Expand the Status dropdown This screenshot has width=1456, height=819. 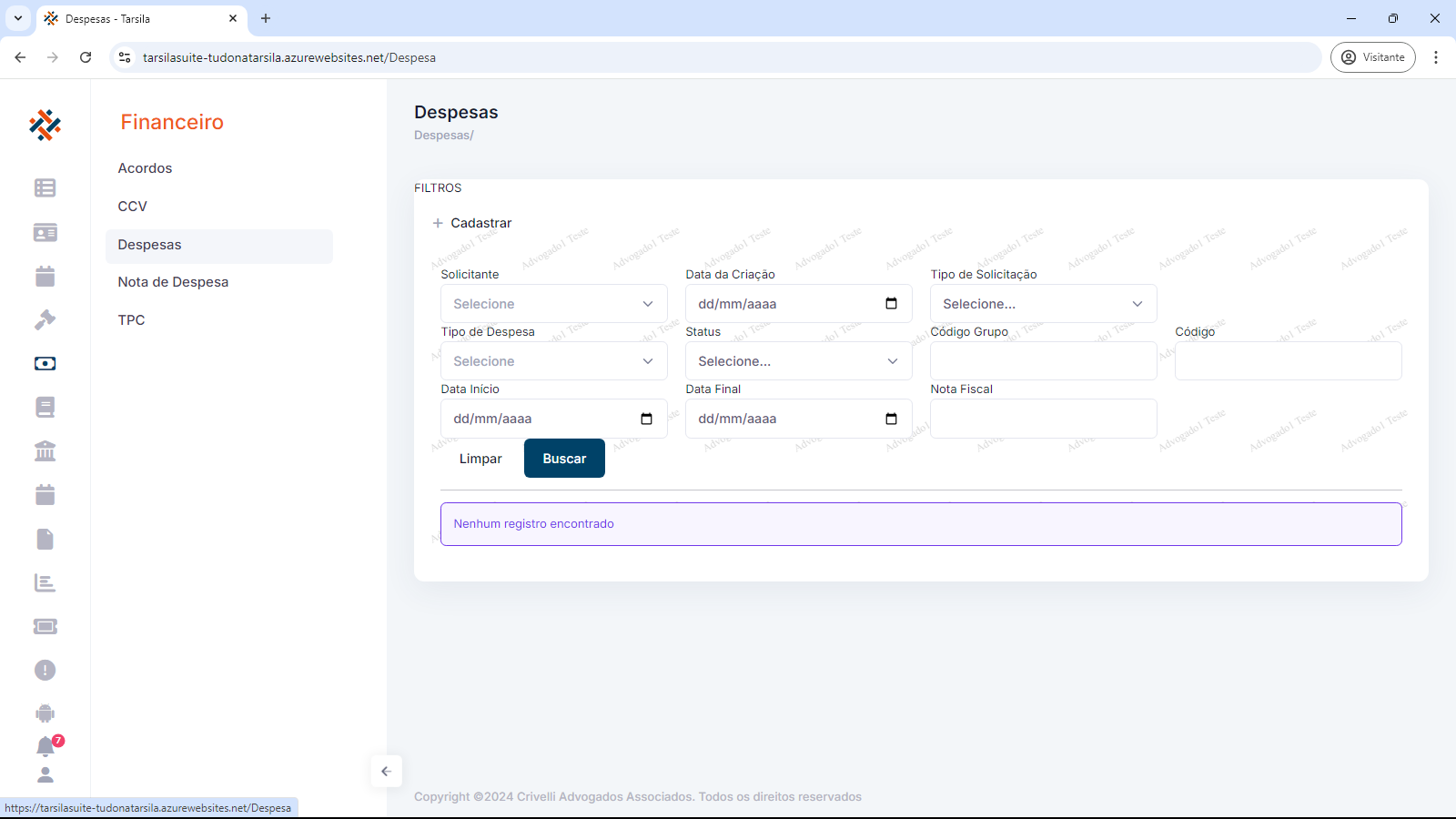(798, 361)
